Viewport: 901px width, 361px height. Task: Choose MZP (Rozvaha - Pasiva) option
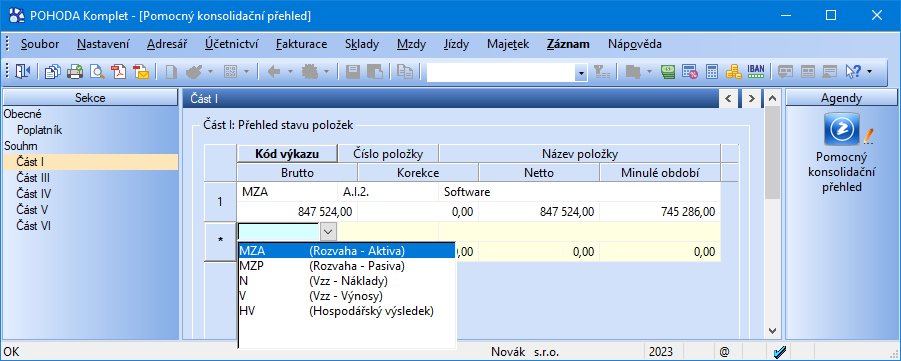point(346,266)
